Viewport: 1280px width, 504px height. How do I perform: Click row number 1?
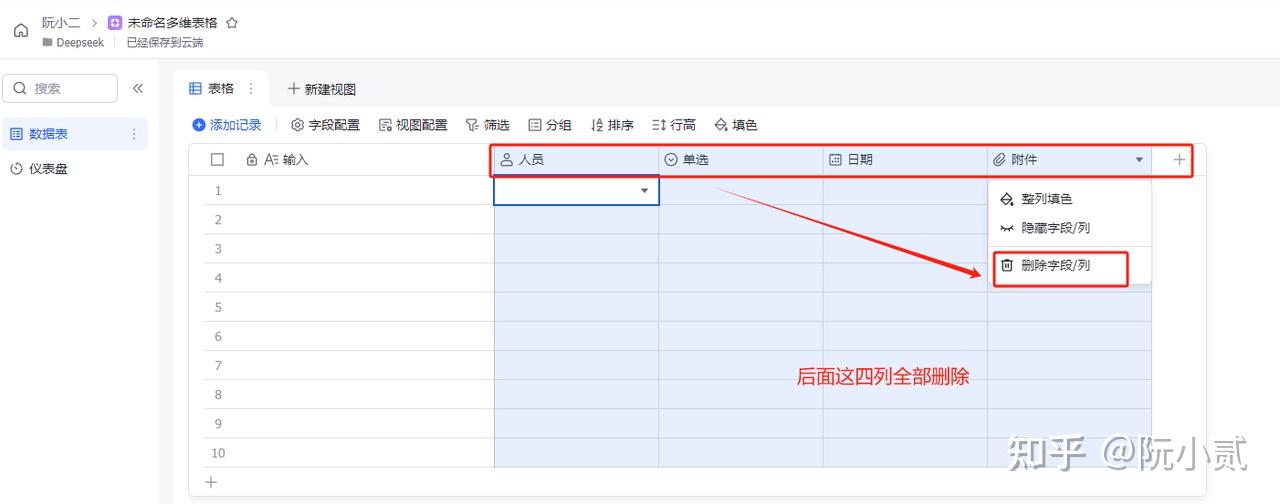click(x=218, y=191)
